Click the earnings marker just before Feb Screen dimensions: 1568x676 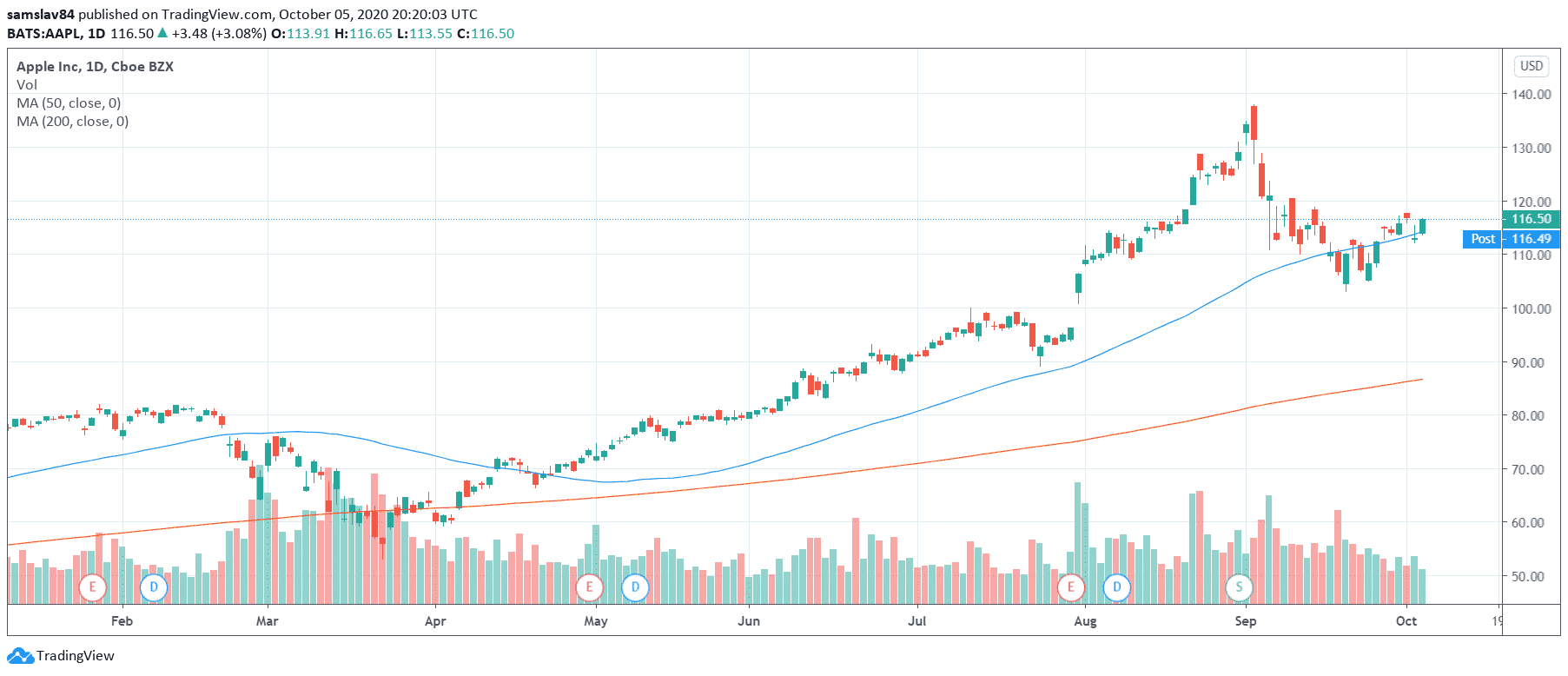(x=92, y=587)
